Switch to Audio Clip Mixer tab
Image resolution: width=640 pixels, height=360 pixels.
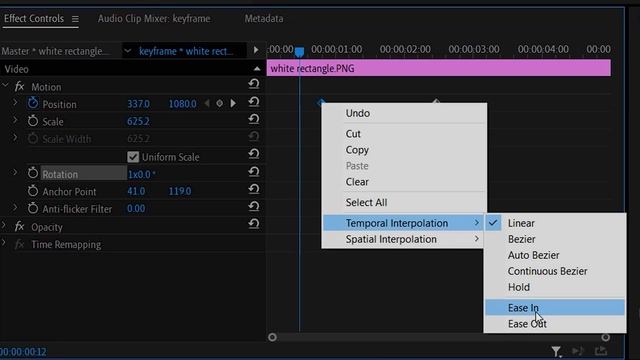tap(154, 19)
